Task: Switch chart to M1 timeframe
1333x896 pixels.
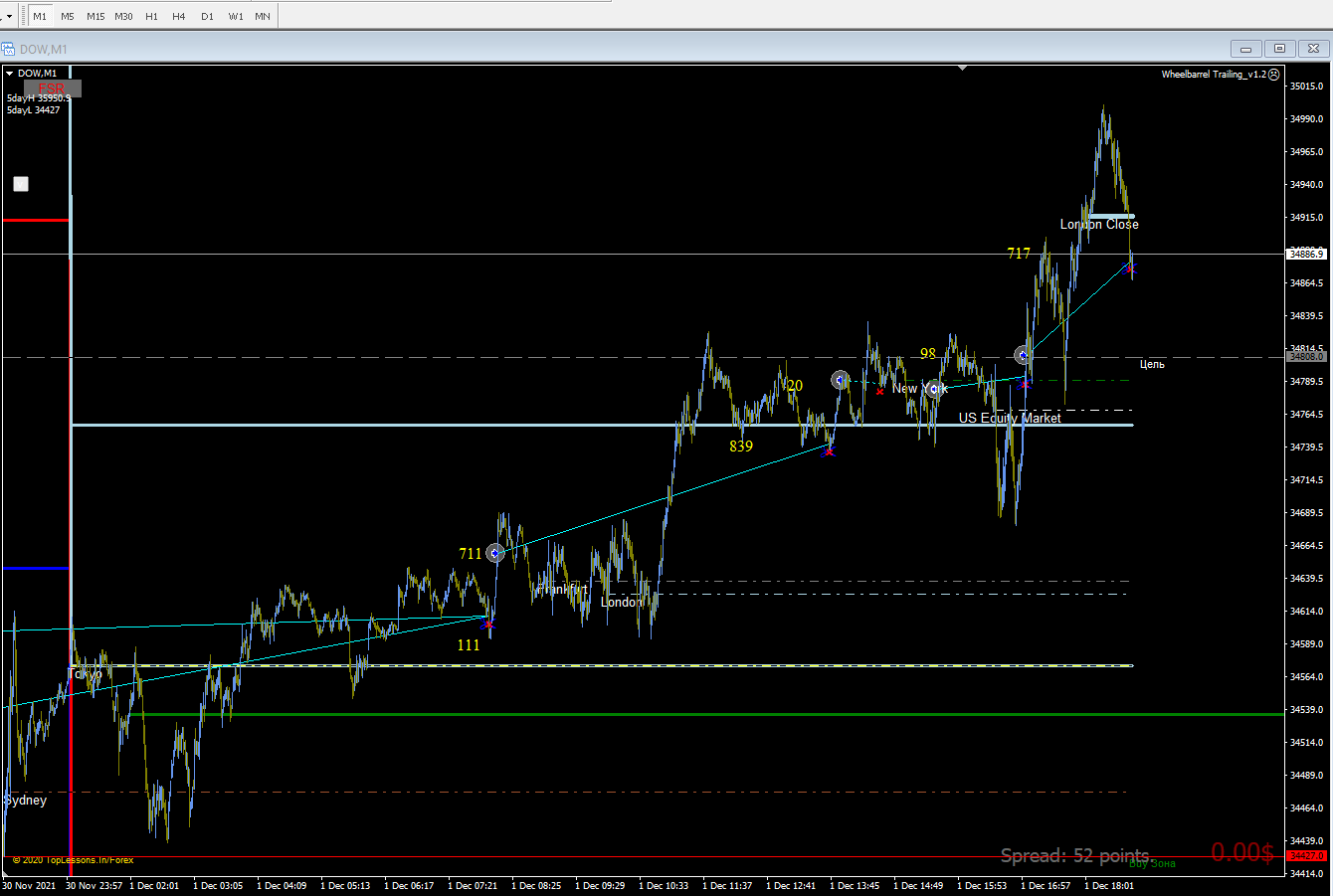Action: [x=40, y=16]
